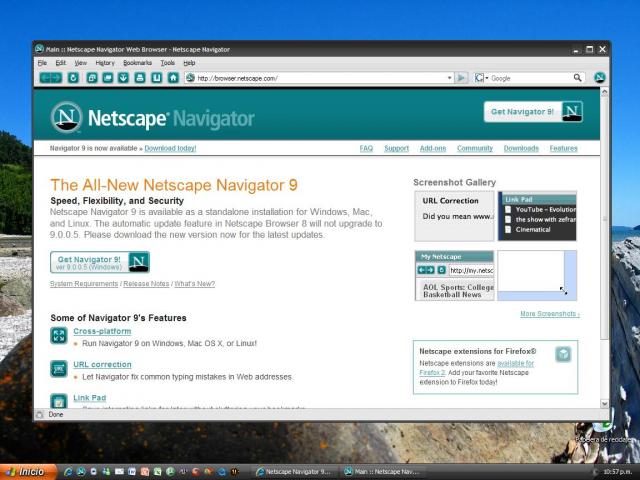Click the Netscape throbber logo in the toolbar
The height and width of the screenshot is (480, 640).
[599, 77]
